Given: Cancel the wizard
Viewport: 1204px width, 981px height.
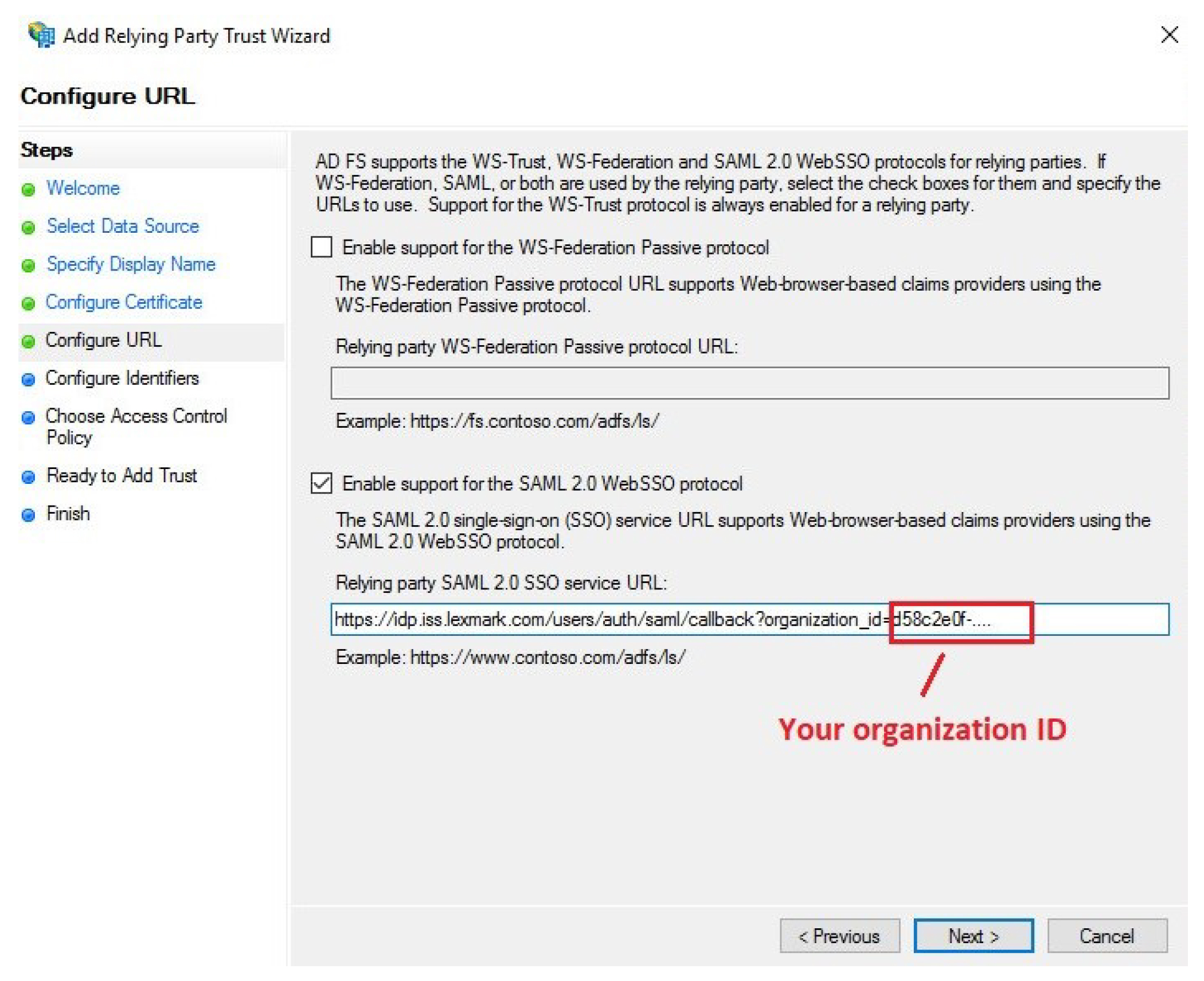Looking at the screenshot, I should [x=1107, y=936].
